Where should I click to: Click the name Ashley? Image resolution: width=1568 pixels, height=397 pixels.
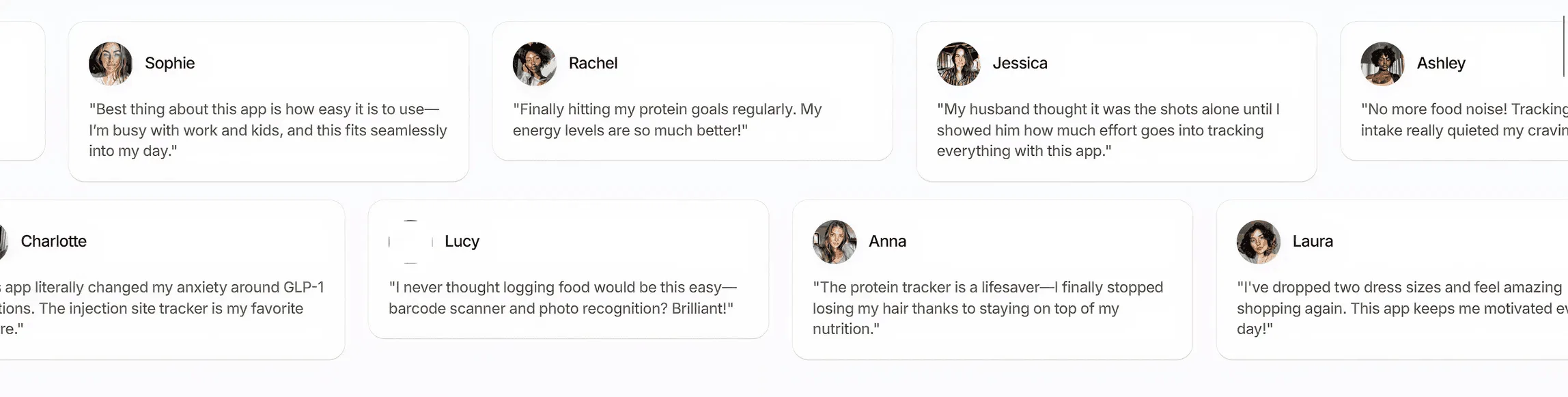point(1441,64)
